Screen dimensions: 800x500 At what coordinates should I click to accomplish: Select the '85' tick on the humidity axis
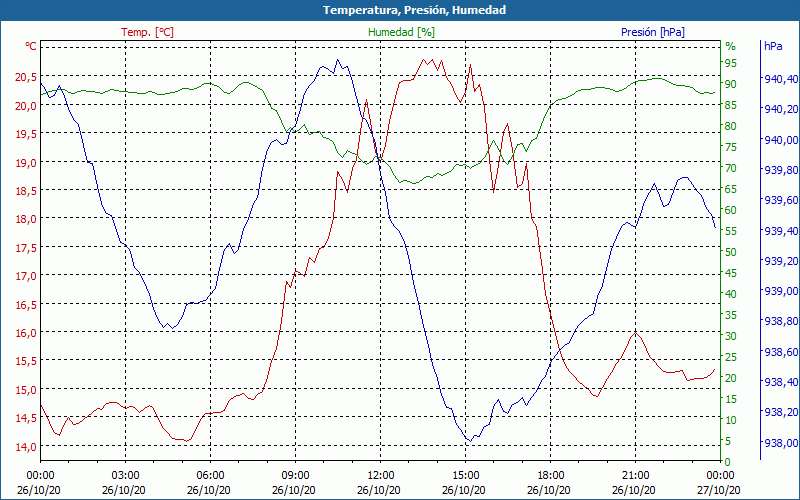tap(731, 105)
